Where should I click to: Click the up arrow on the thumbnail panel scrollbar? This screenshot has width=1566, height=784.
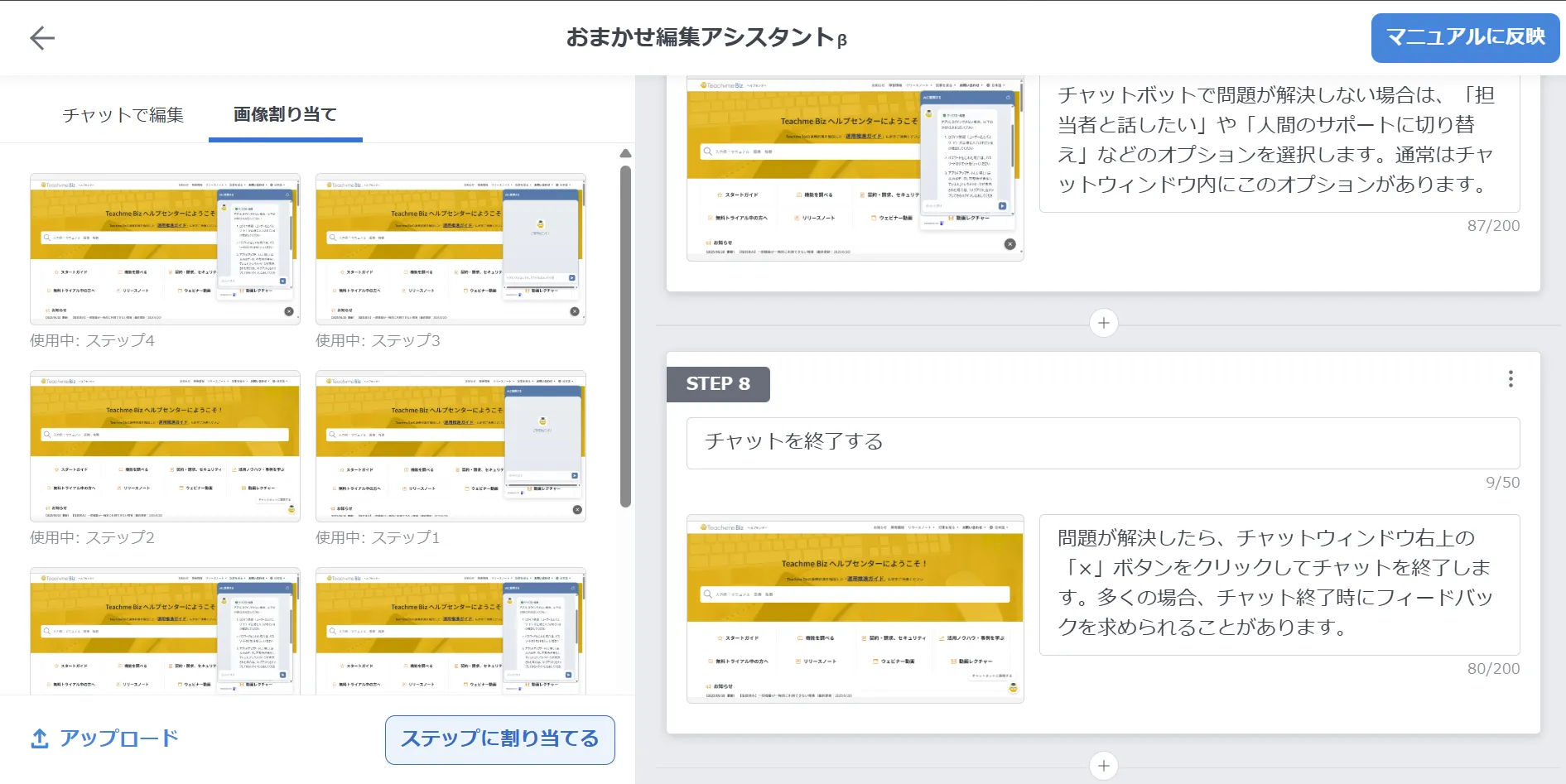point(625,153)
